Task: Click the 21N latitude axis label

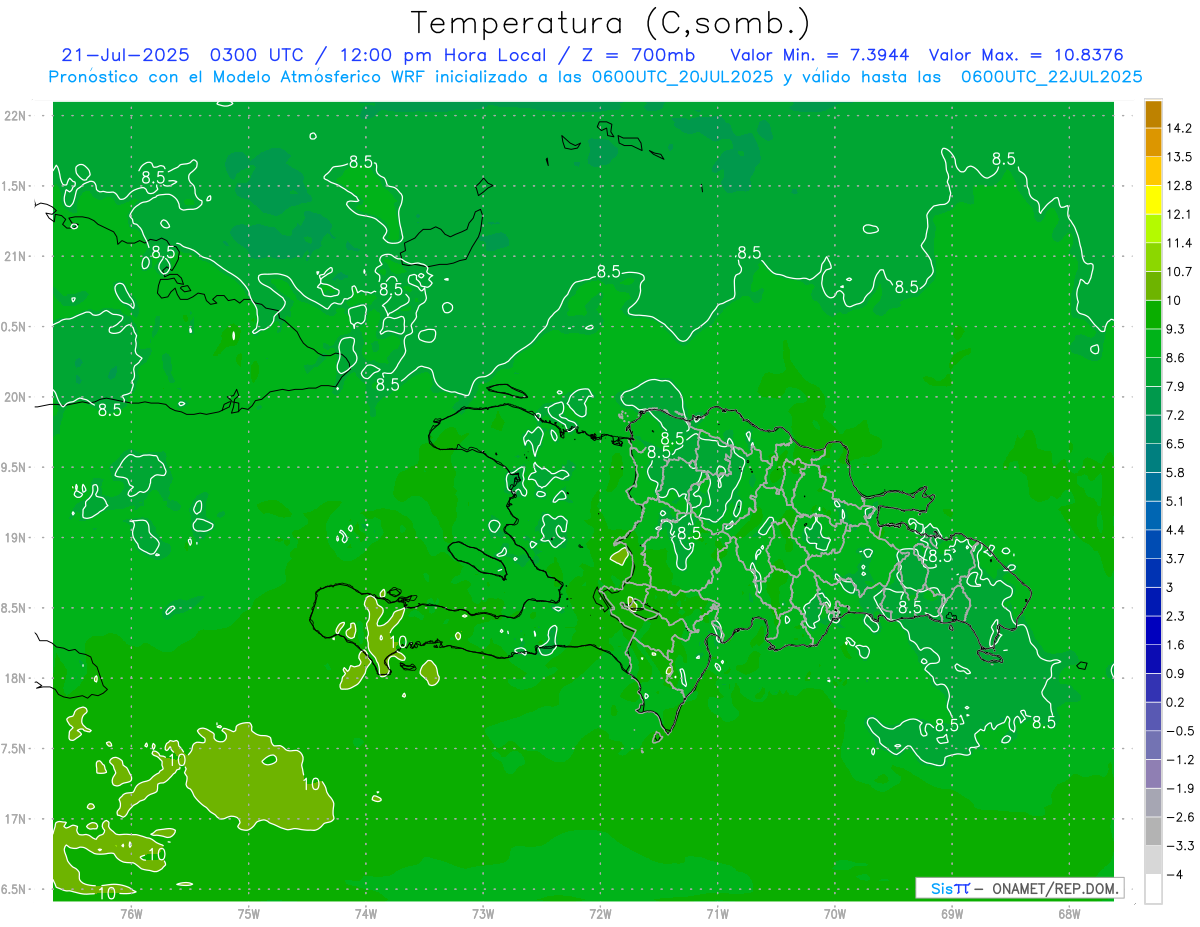Action: 15,256
